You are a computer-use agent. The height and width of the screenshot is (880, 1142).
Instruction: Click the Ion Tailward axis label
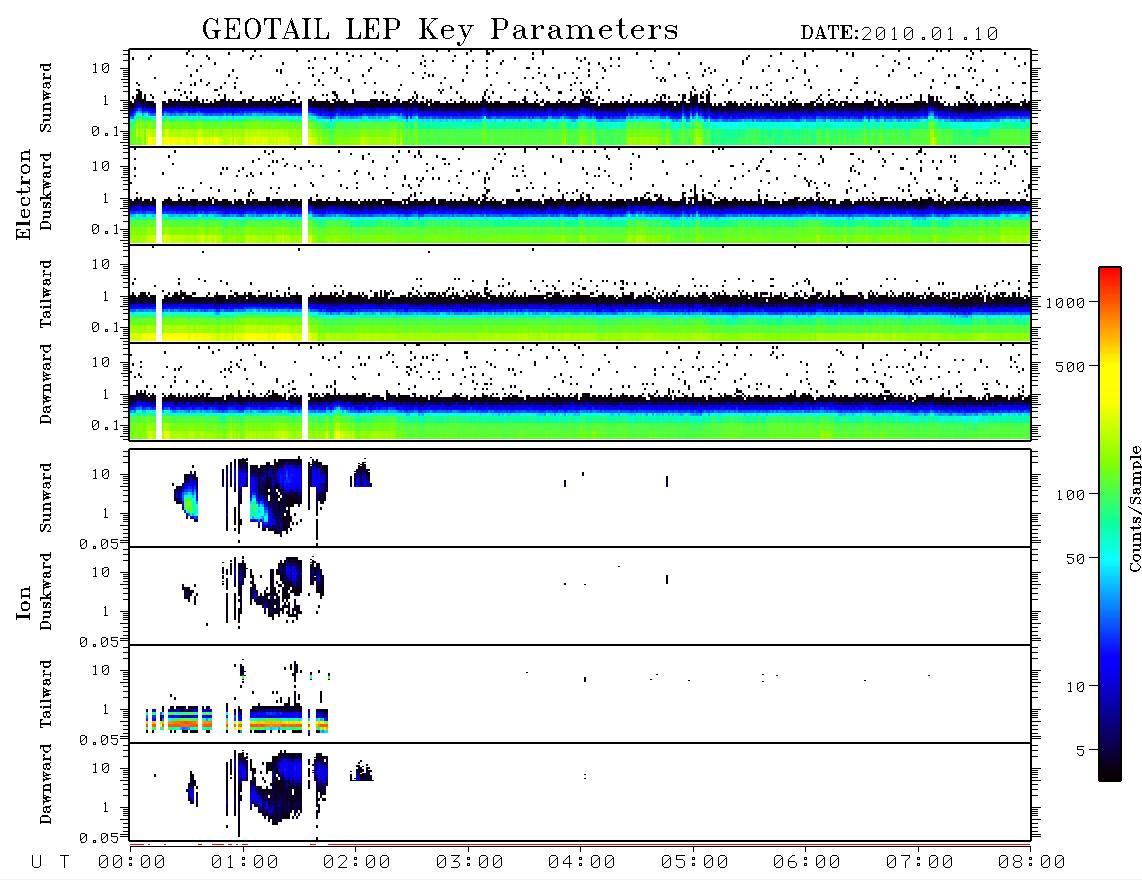[46, 694]
